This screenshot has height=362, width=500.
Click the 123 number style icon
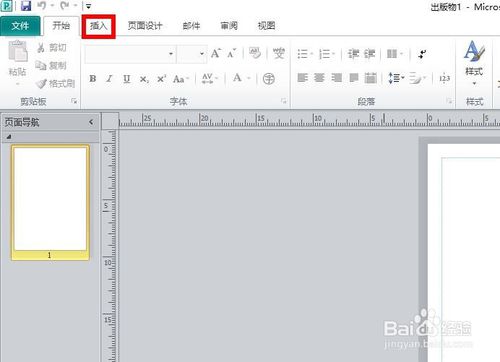(x=445, y=79)
